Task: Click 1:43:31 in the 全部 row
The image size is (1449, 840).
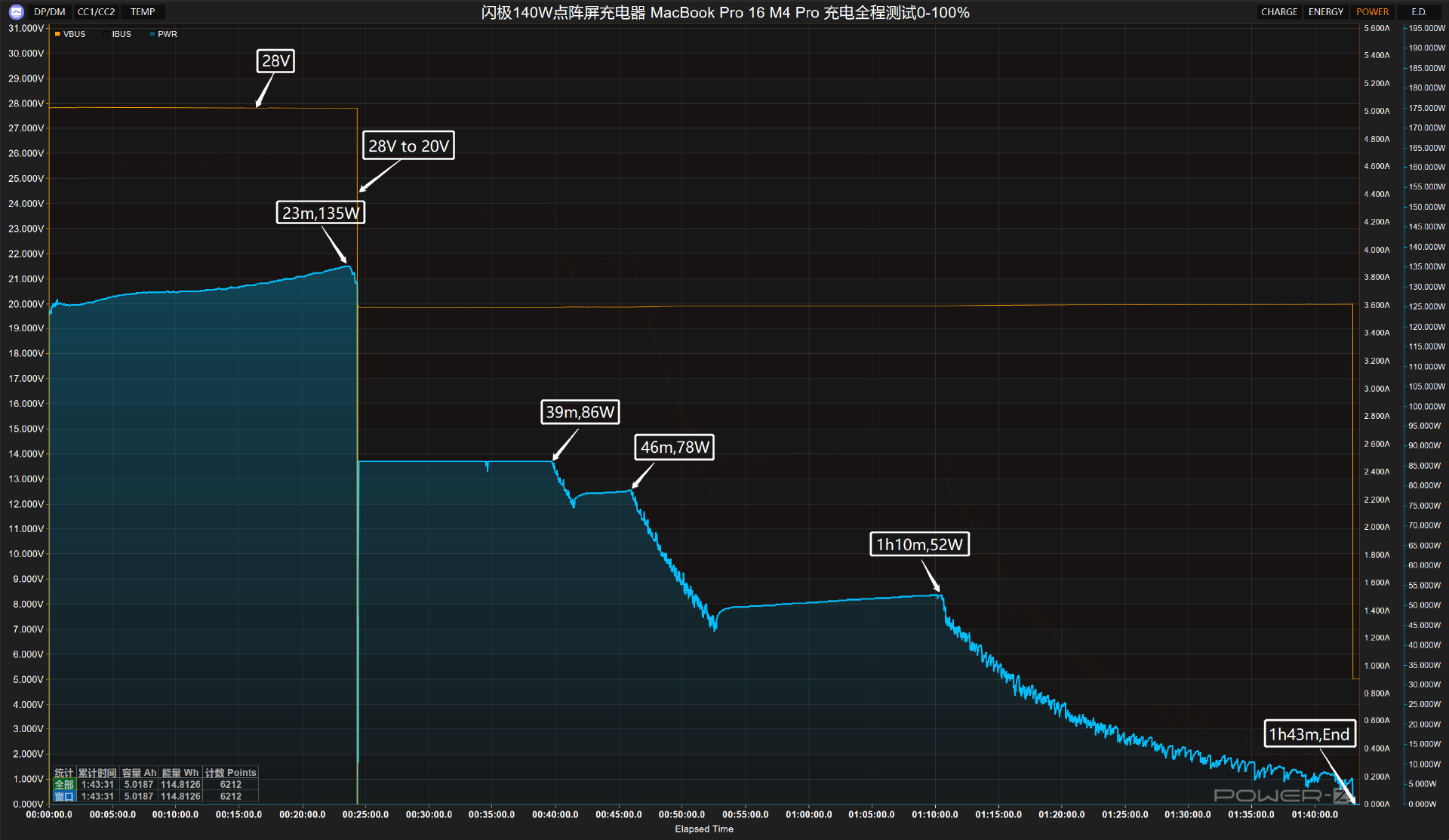Action: coord(98,785)
